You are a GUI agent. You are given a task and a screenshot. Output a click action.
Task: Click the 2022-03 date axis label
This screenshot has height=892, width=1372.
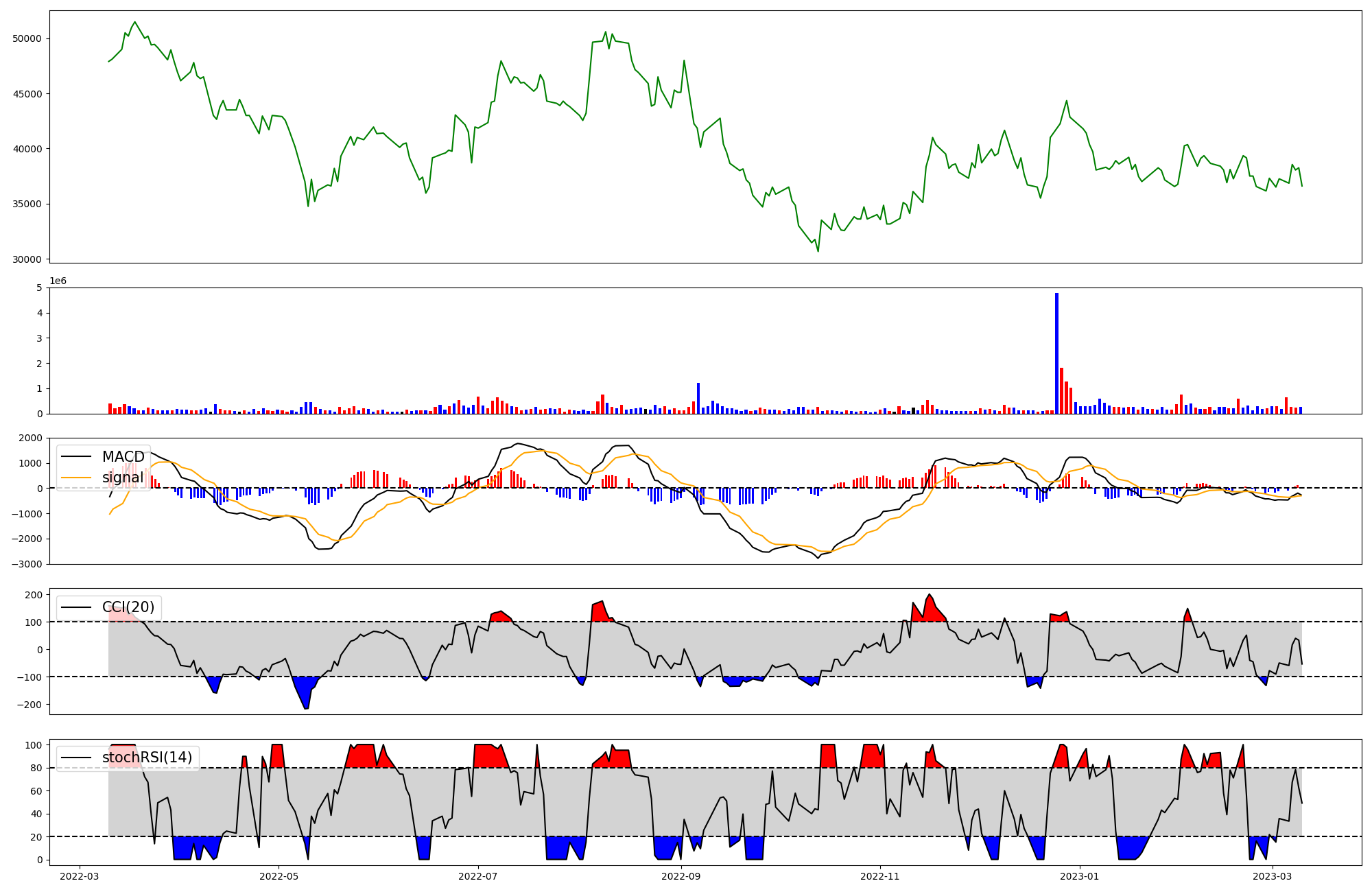pyautogui.click(x=80, y=876)
